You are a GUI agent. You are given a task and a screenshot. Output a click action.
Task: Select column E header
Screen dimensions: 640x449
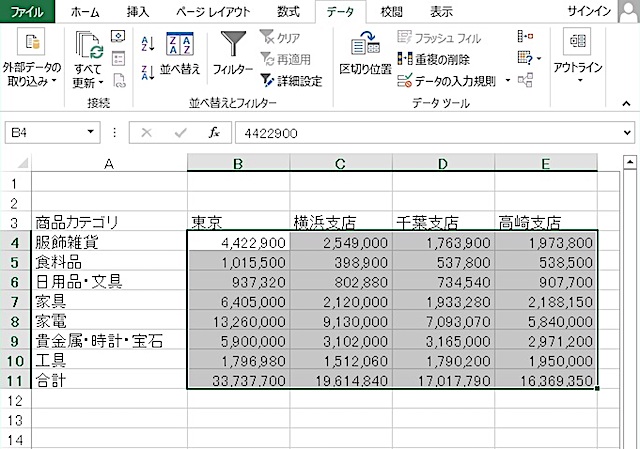click(546, 163)
